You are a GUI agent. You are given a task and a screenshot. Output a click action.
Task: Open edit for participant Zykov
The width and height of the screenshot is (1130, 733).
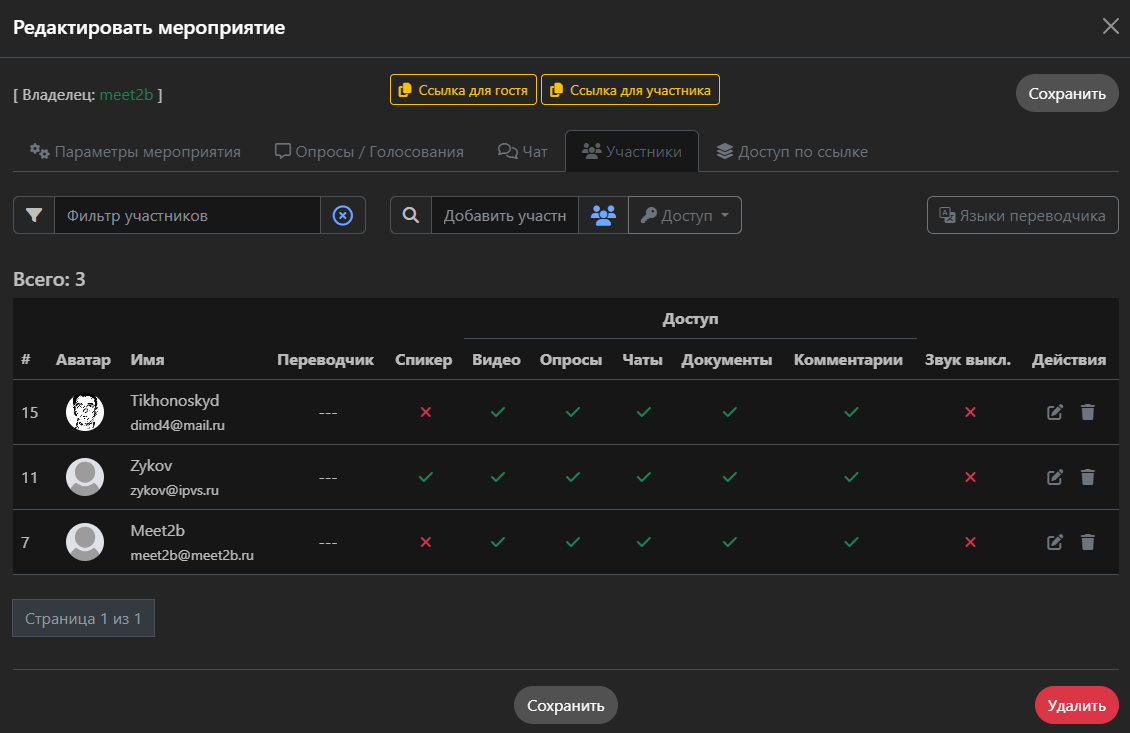1054,477
